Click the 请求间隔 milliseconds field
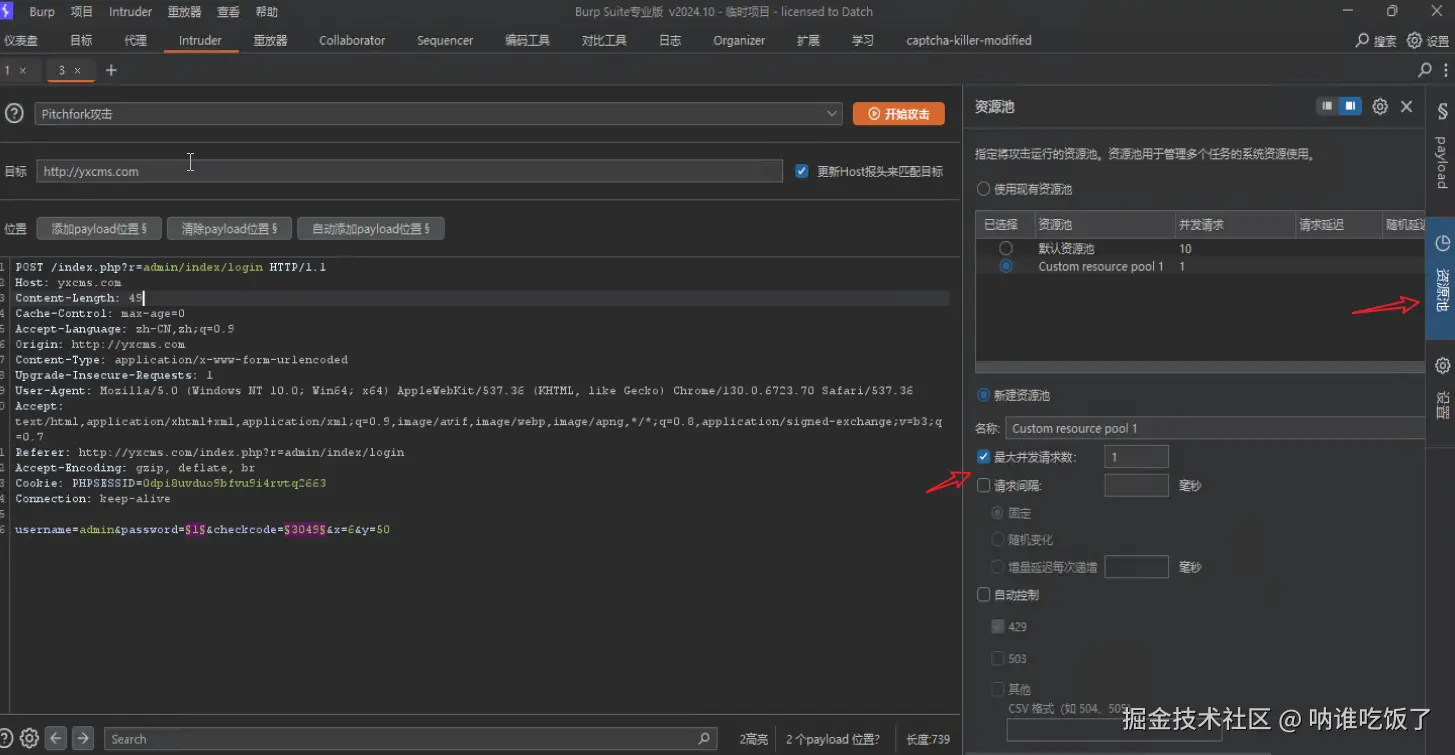Image resolution: width=1455 pixels, height=755 pixels. [1136, 486]
